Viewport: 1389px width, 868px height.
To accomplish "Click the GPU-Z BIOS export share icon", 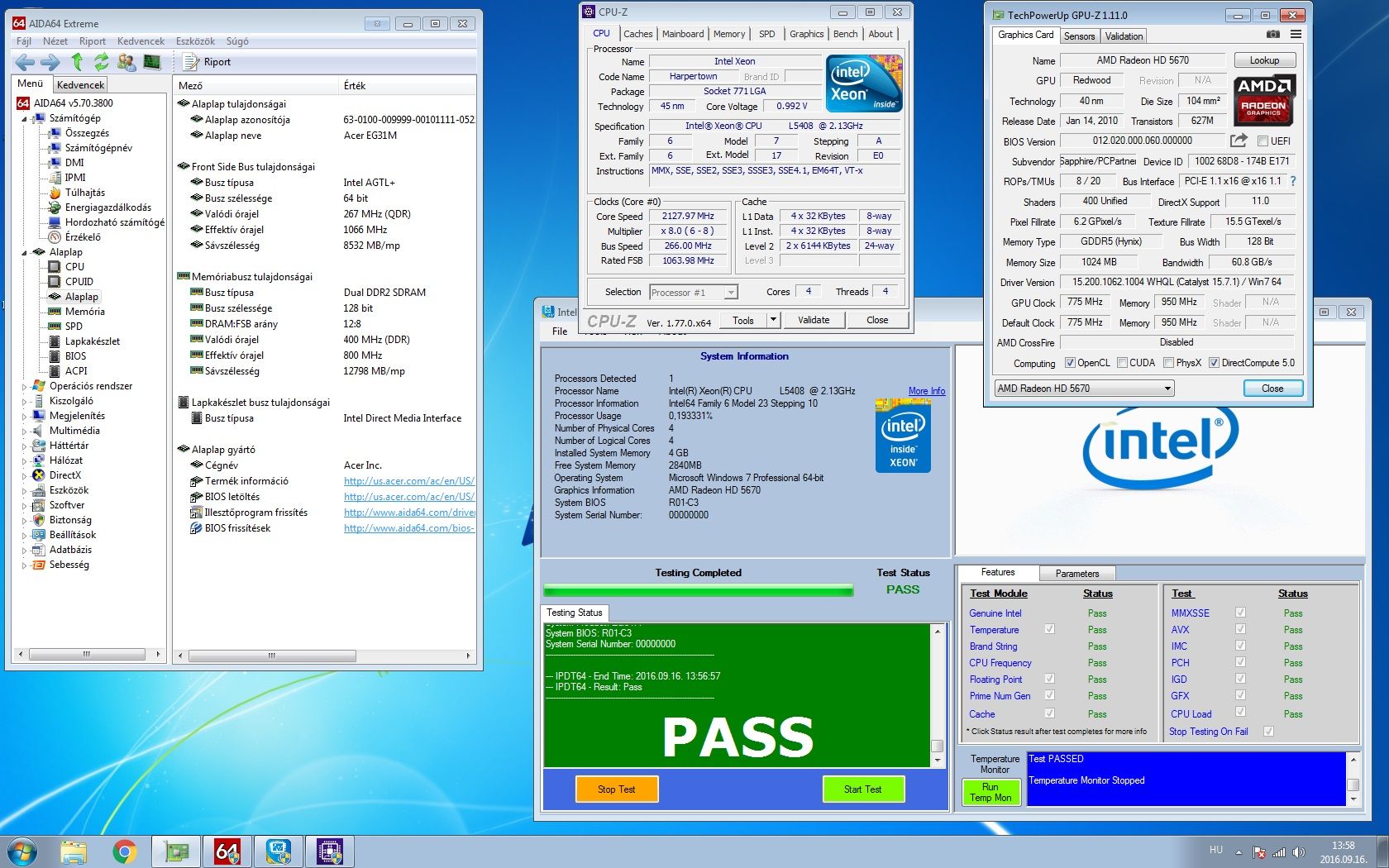I will pyautogui.click(x=1238, y=141).
